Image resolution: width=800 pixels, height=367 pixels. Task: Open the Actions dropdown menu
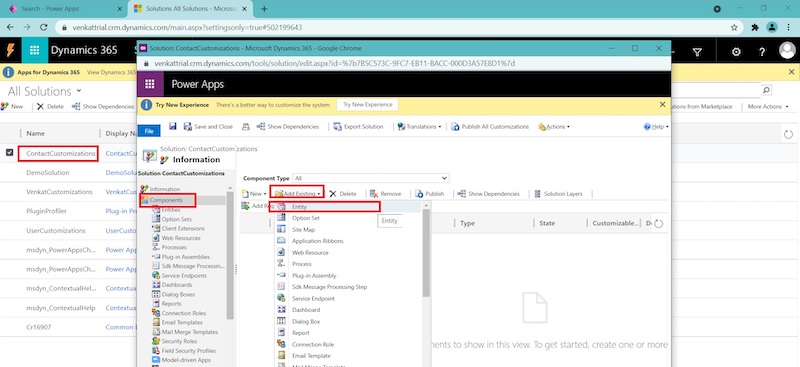click(x=554, y=127)
